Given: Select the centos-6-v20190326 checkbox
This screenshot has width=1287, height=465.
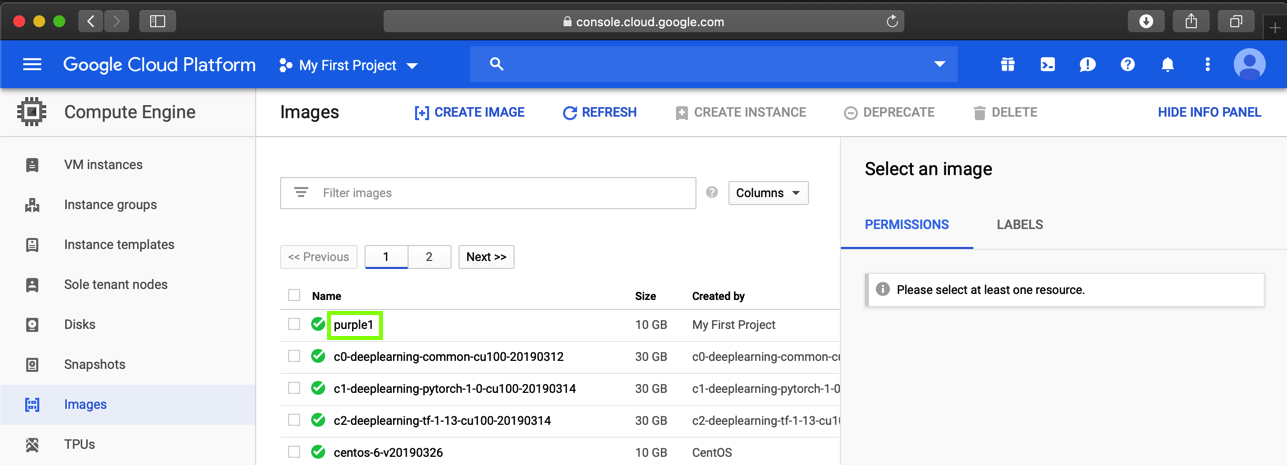Looking at the screenshot, I should (294, 452).
